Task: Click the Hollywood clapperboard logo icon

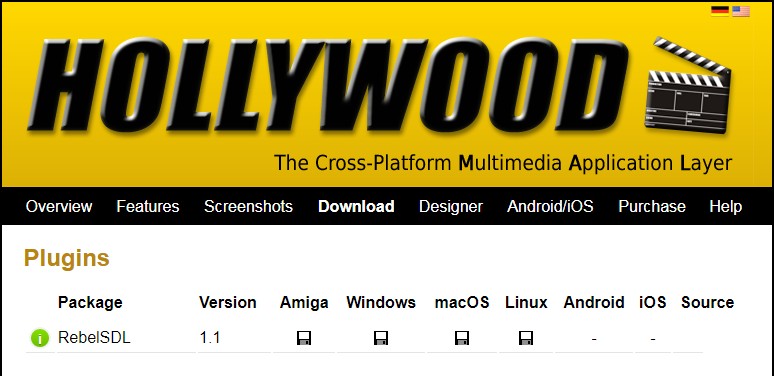Action: (x=688, y=85)
